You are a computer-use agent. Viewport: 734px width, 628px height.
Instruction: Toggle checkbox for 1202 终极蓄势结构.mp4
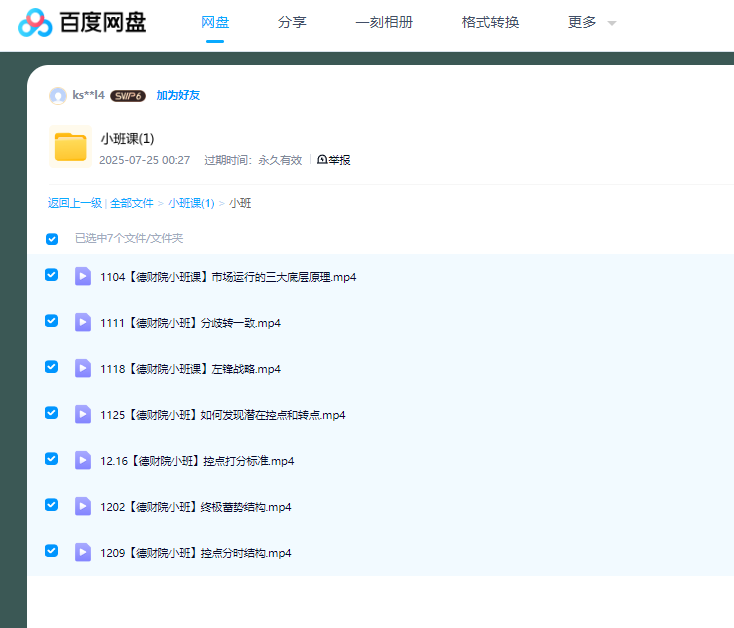coord(52,505)
